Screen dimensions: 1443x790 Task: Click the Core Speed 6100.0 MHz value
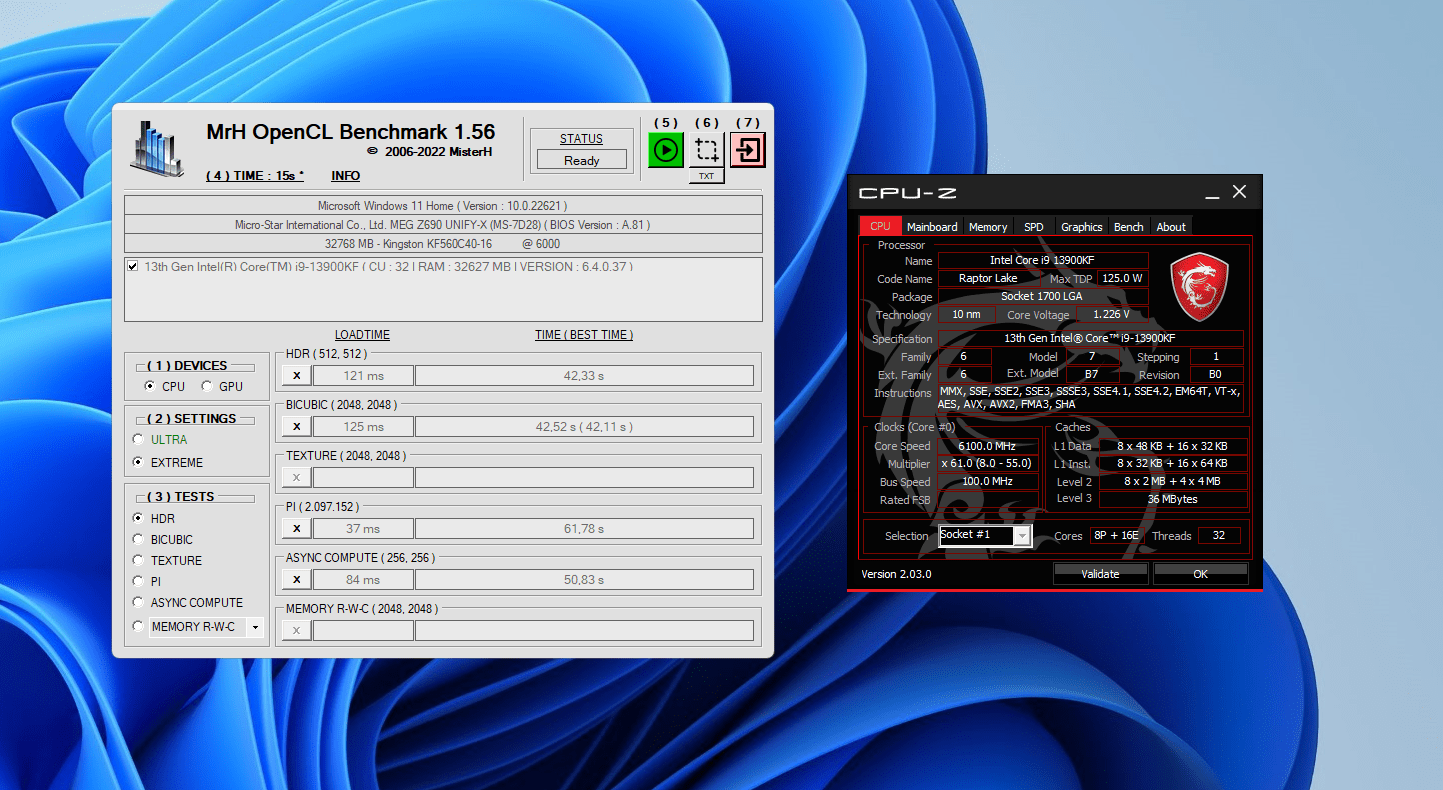coord(988,446)
